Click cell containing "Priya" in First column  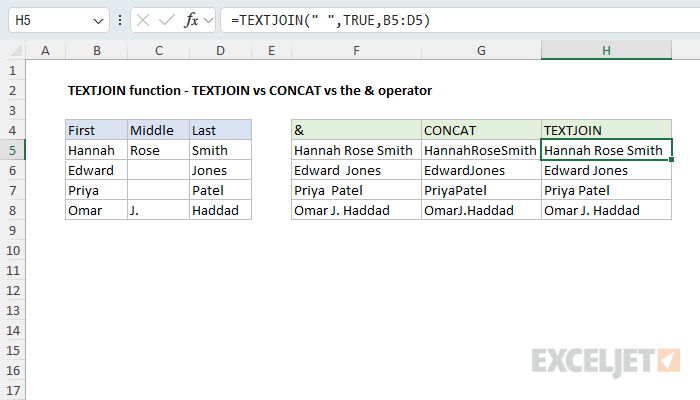96,190
